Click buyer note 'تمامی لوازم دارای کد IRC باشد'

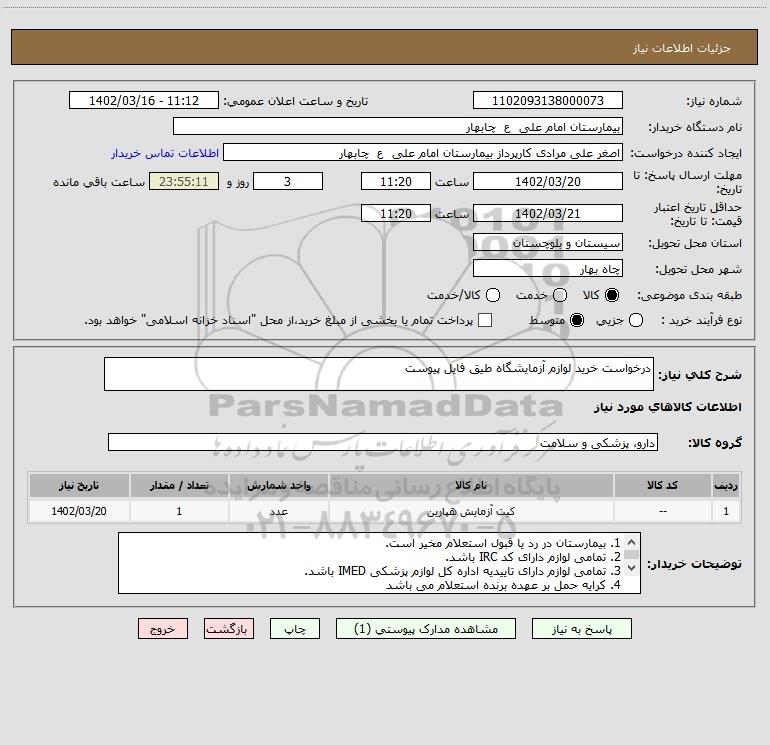point(533,557)
